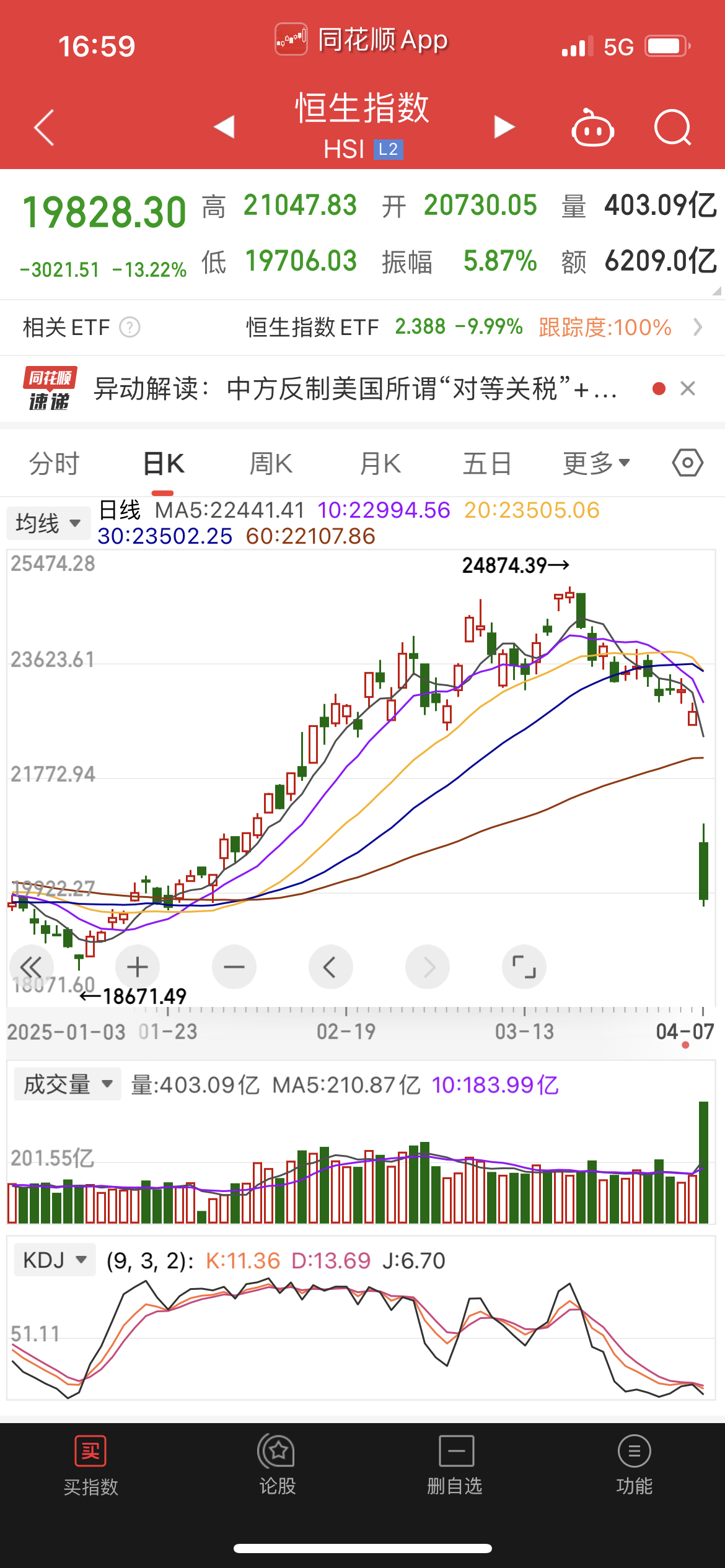Jump to earliest data double-left arrow
The width and height of the screenshot is (725, 1568).
pos(31,967)
